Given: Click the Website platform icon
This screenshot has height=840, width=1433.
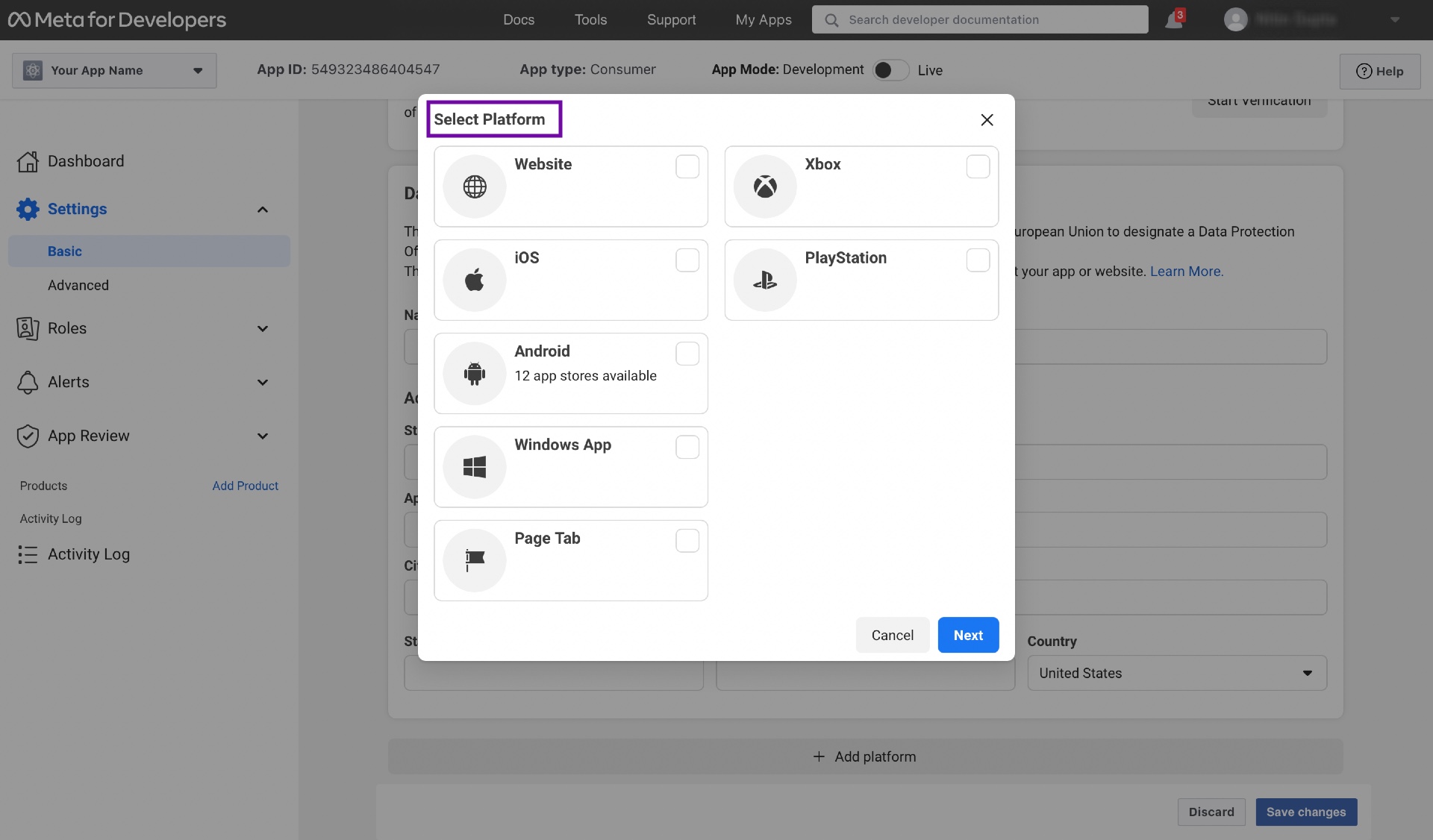Looking at the screenshot, I should [474, 186].
